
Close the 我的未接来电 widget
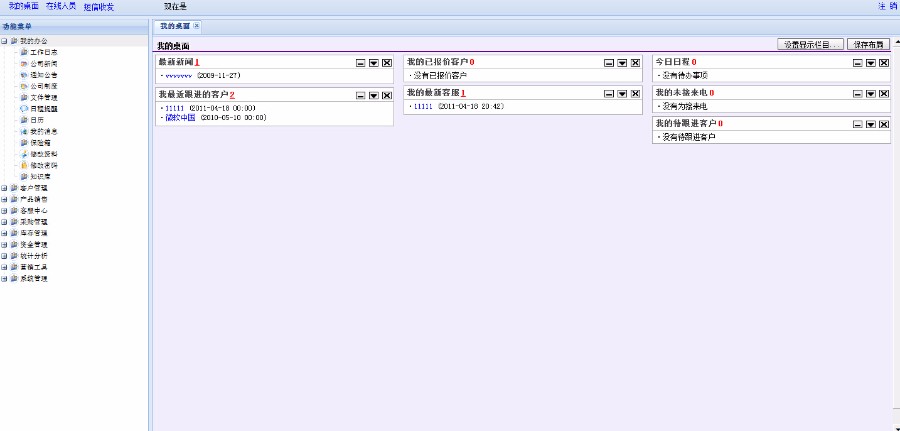(x=884, y=94)
